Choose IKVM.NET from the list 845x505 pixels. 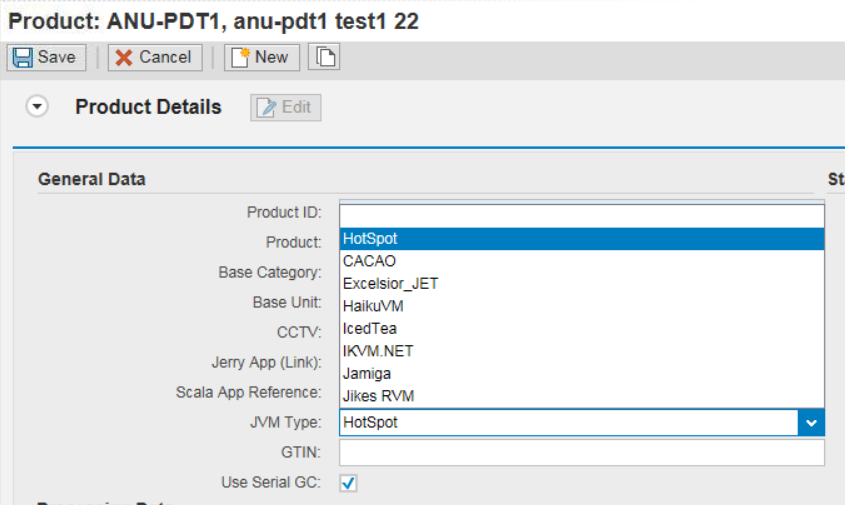[x=377, y=351]
